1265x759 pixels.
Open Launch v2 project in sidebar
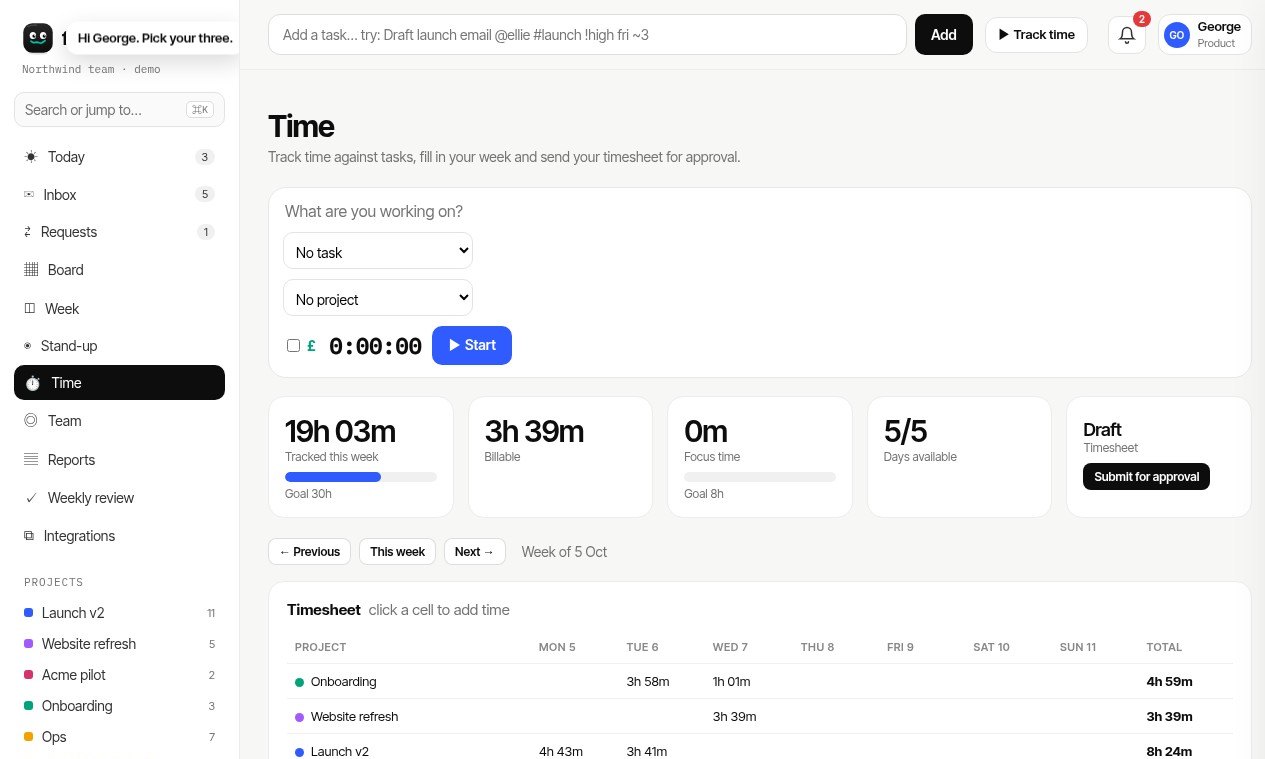[x=119, y=613]
